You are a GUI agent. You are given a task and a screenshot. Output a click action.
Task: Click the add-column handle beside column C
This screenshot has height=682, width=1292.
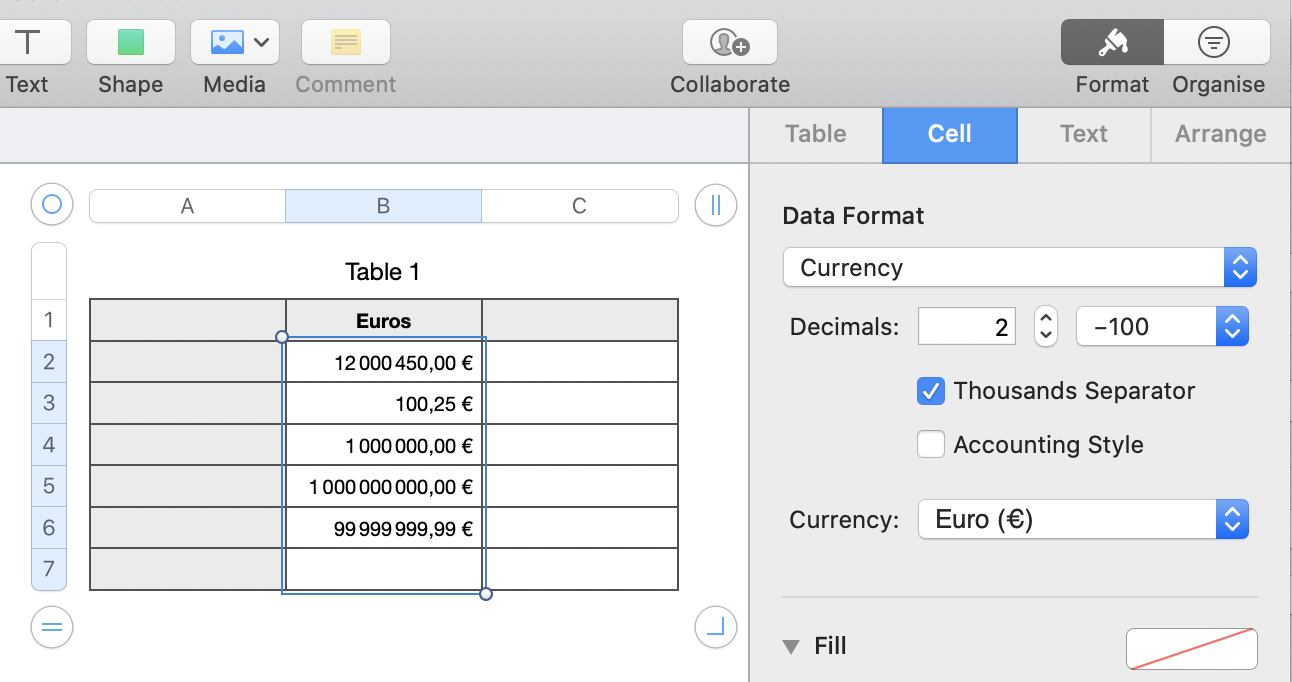pos(715,206)
